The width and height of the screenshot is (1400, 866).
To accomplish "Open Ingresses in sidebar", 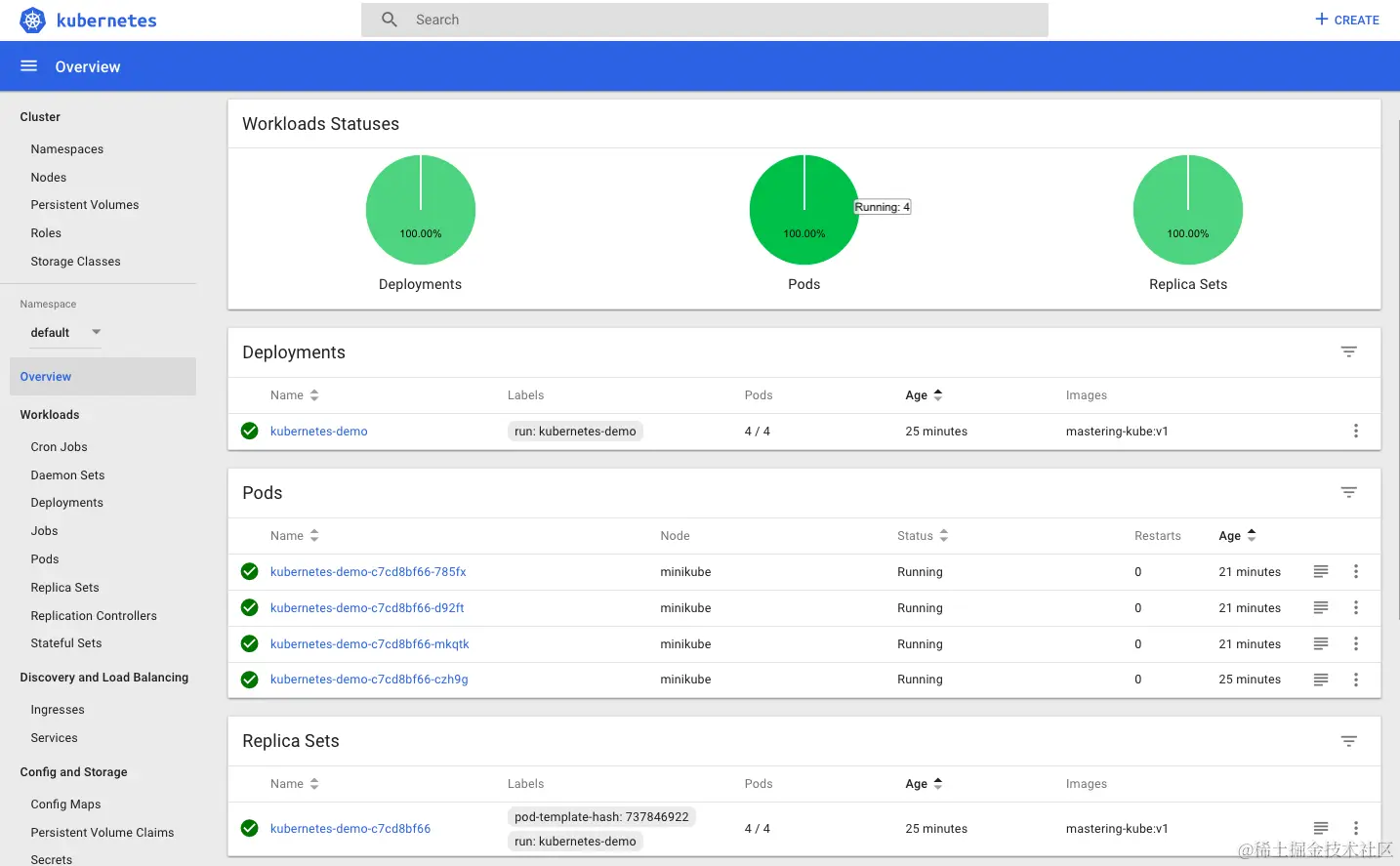I will (x=58, y=710).
